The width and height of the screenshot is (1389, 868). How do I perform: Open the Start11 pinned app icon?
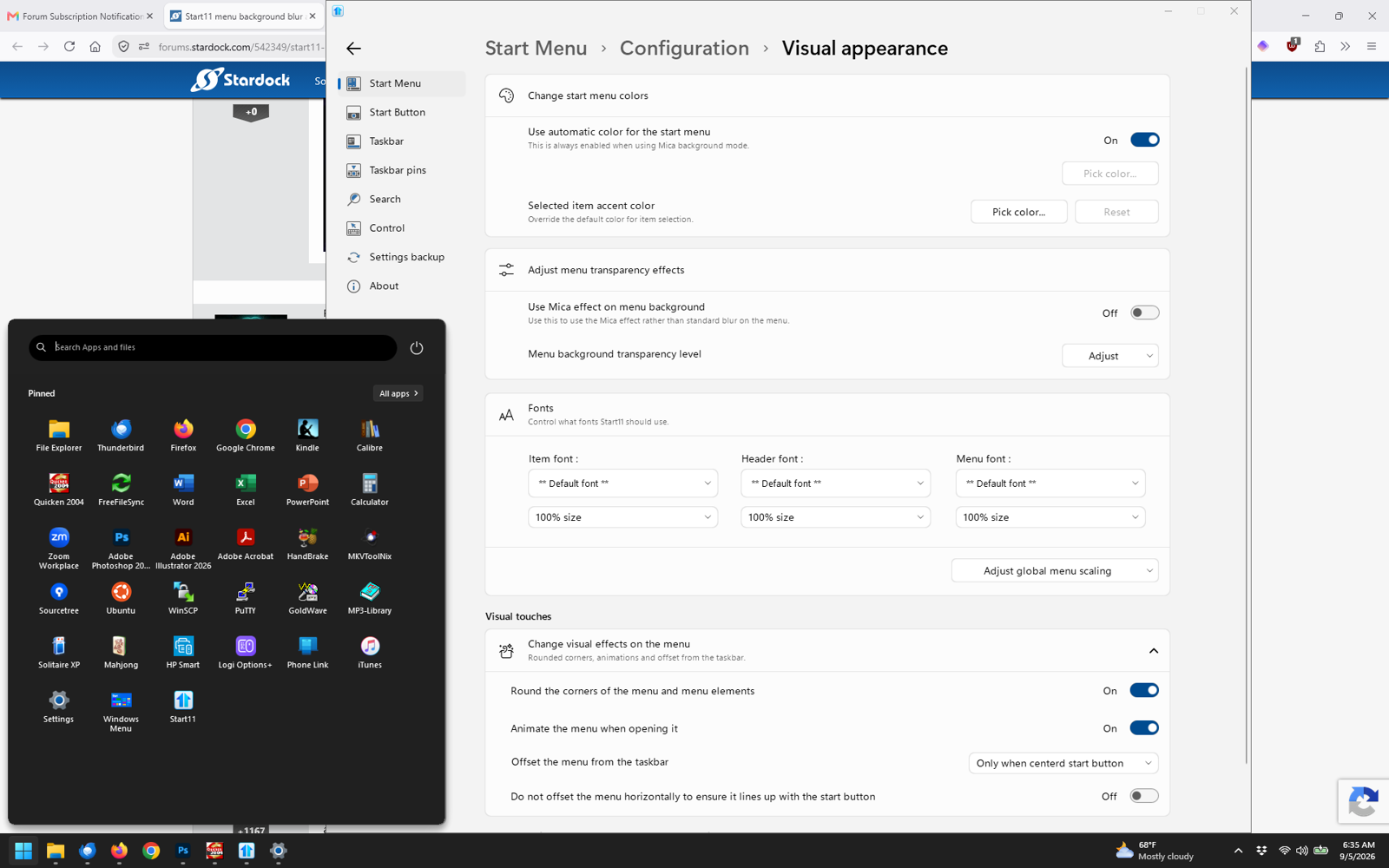coord(183,707)
